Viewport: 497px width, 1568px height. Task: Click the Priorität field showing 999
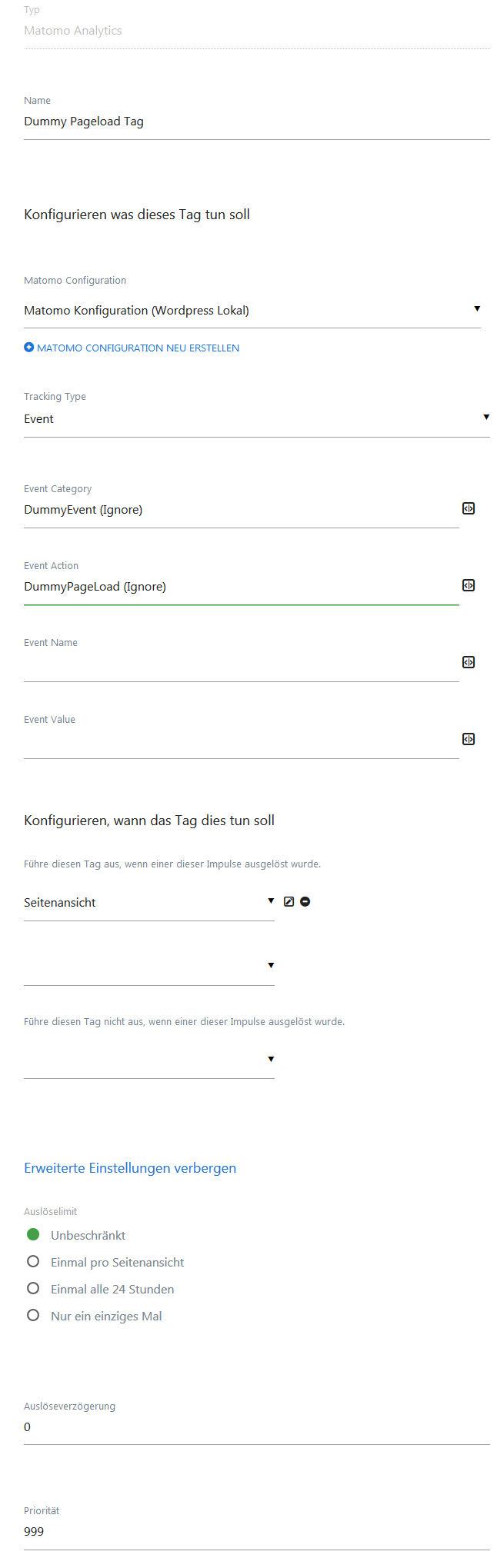[x=257, y=1531]
